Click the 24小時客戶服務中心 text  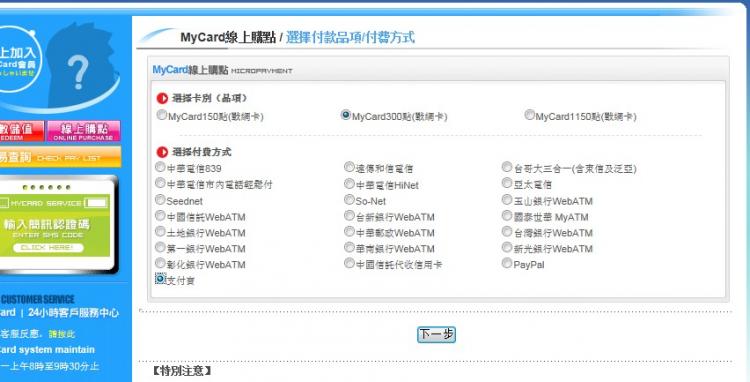point(73,313)
